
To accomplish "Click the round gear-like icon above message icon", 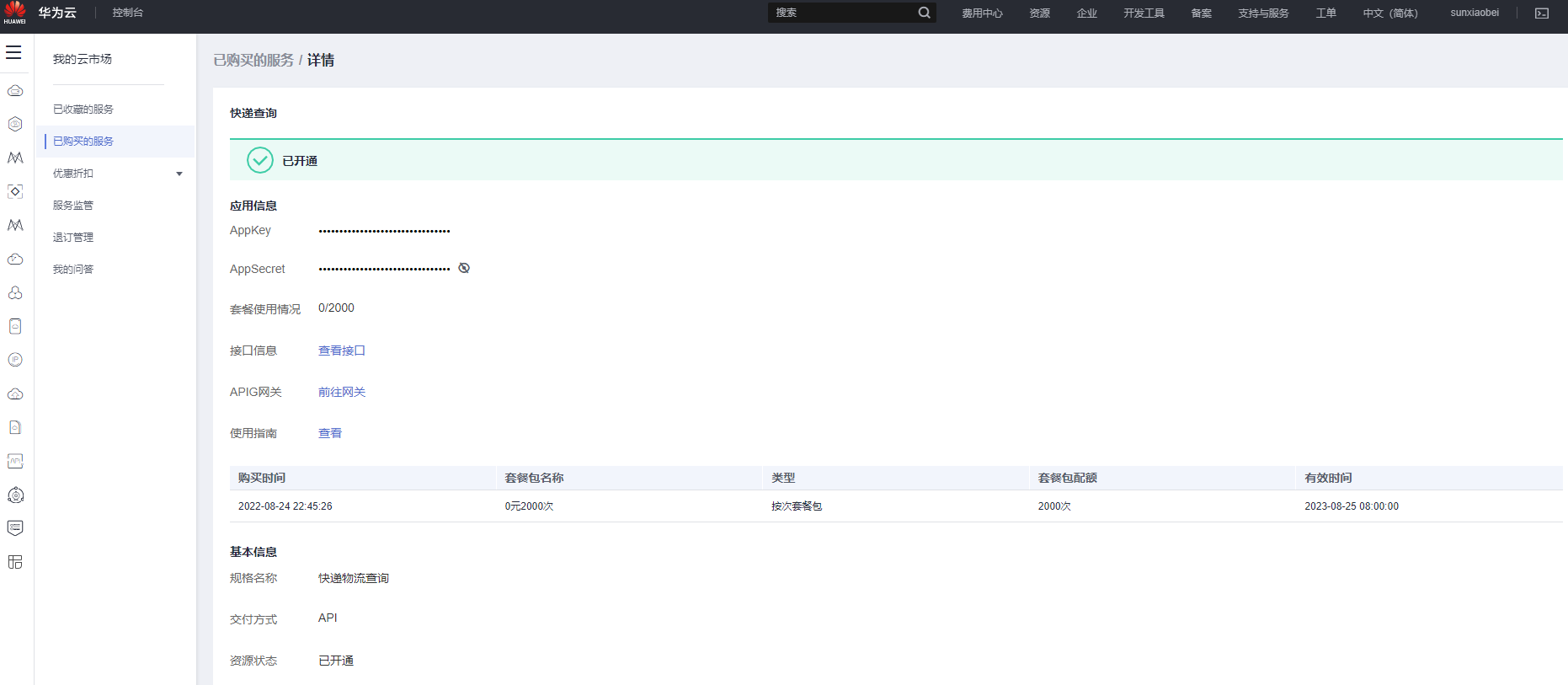I will (15, 495).
